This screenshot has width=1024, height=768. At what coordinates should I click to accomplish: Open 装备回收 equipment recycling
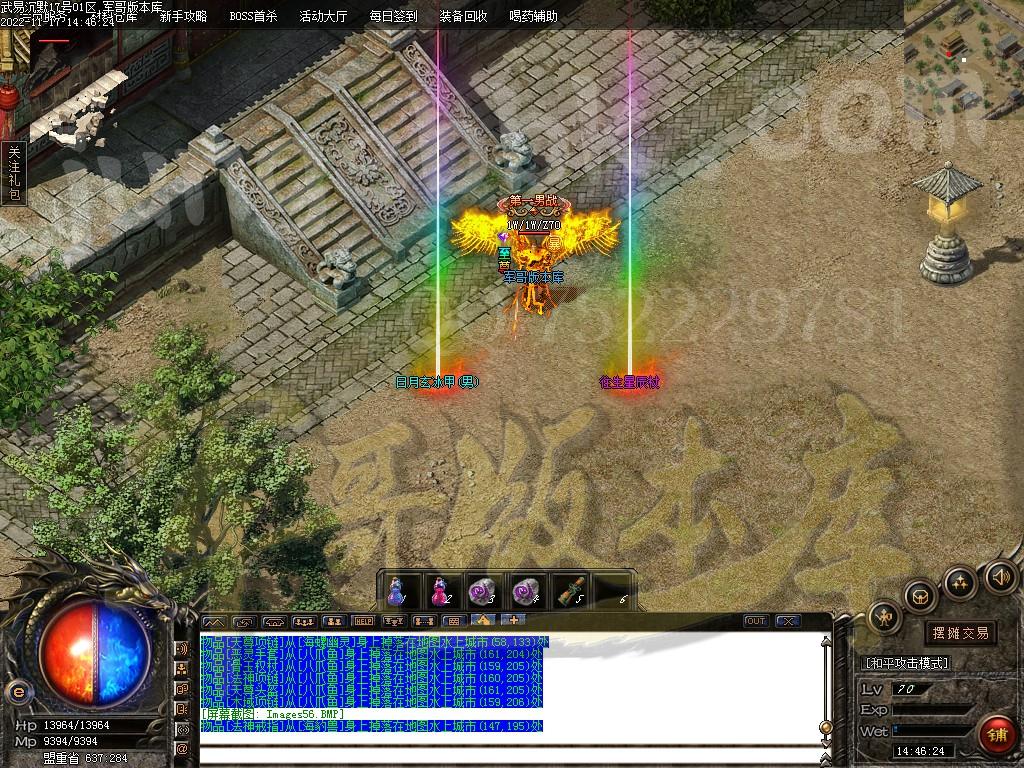463,16
